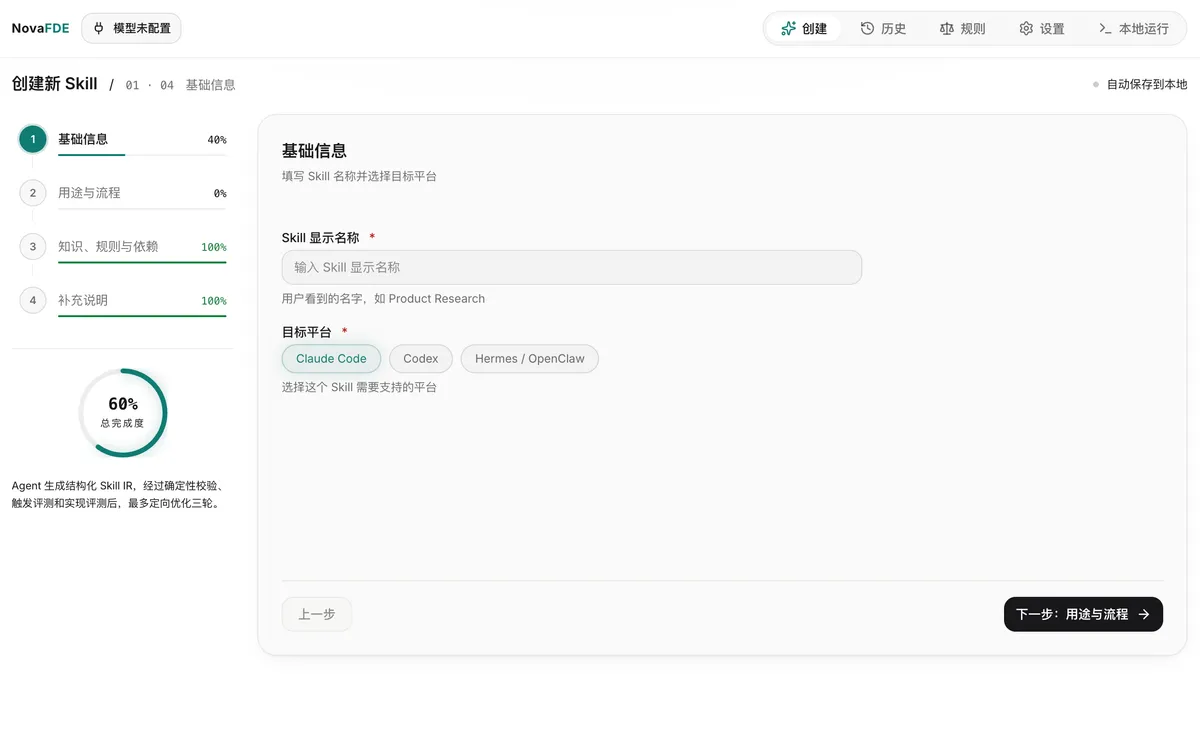This screenshot has width=1200, height=734.
Task: Click the history clock icon
Action: 868,28
